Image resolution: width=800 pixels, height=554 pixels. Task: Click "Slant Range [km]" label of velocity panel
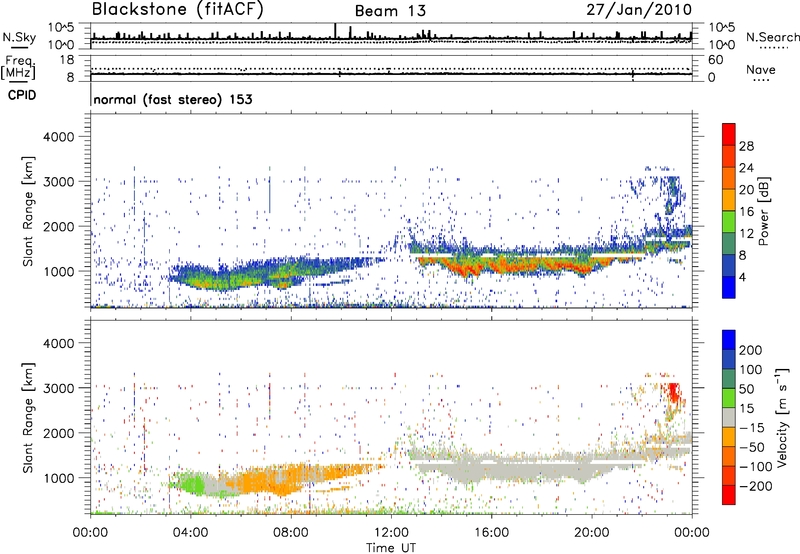pos(28,417)
